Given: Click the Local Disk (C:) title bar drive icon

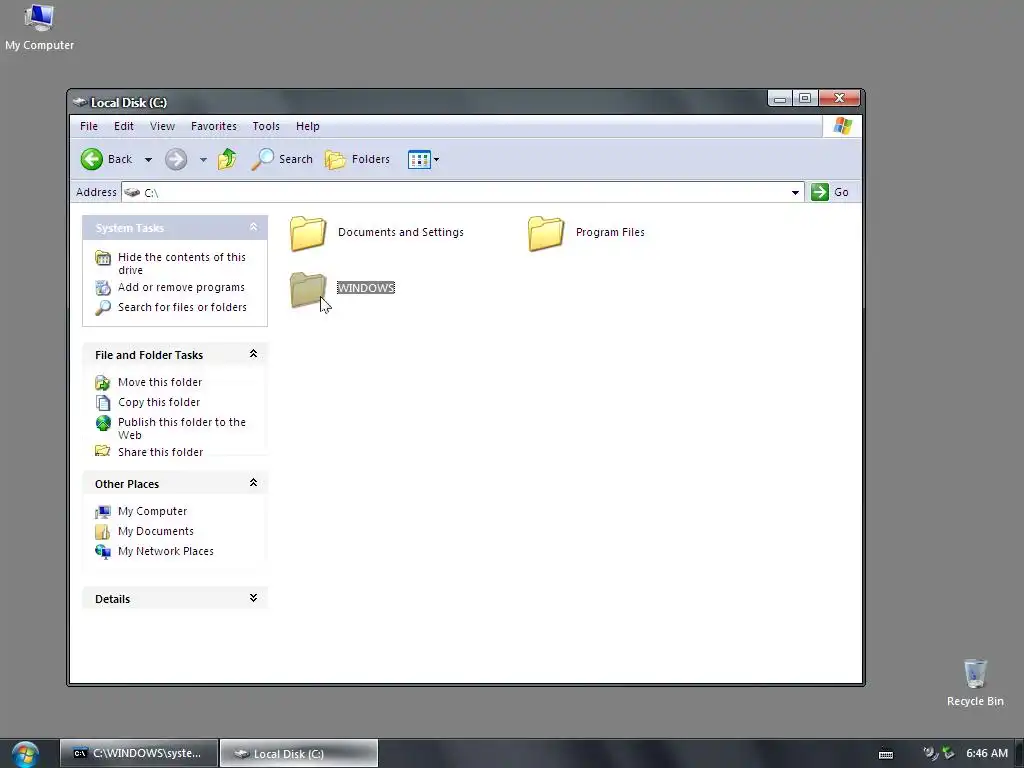Looking at the screenshot, I should pos(80,102).
